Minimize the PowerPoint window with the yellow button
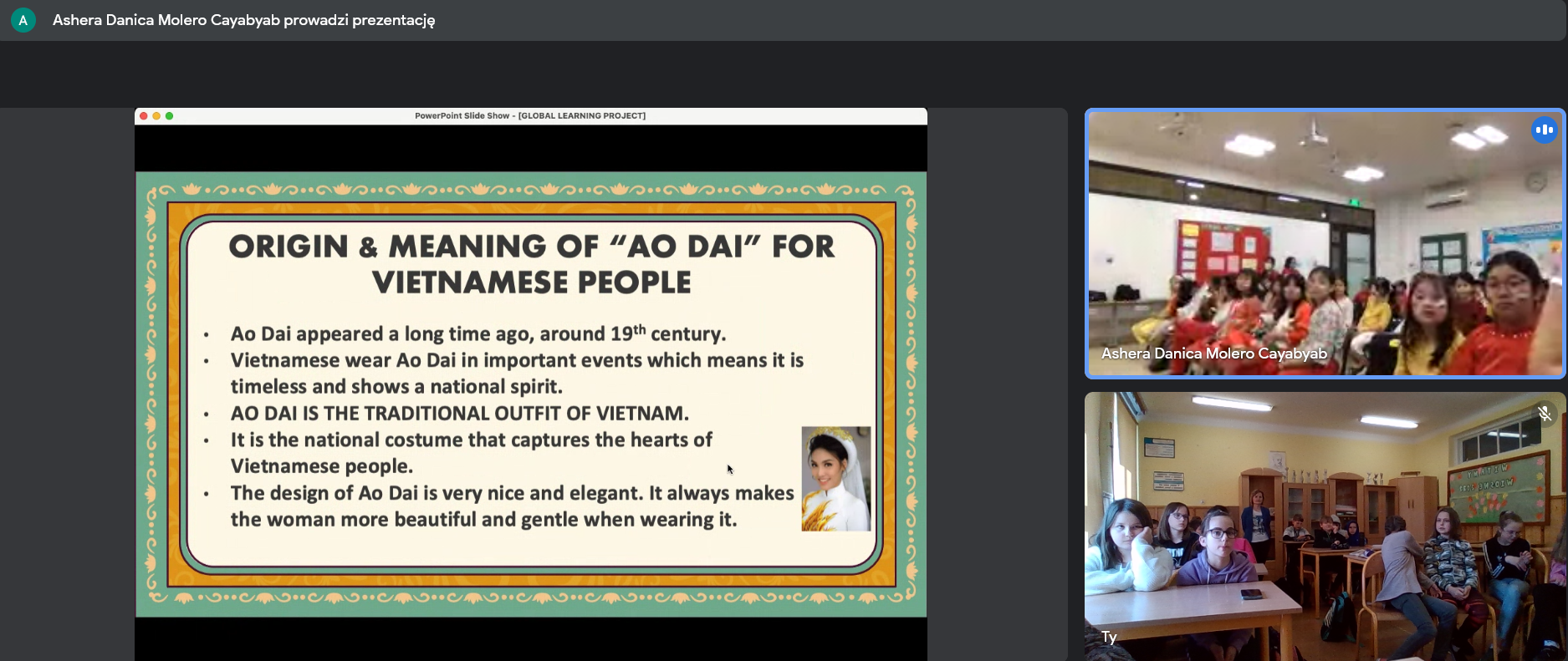The height and width of the screenshot is (661, 1568). [x=156, y=116]
